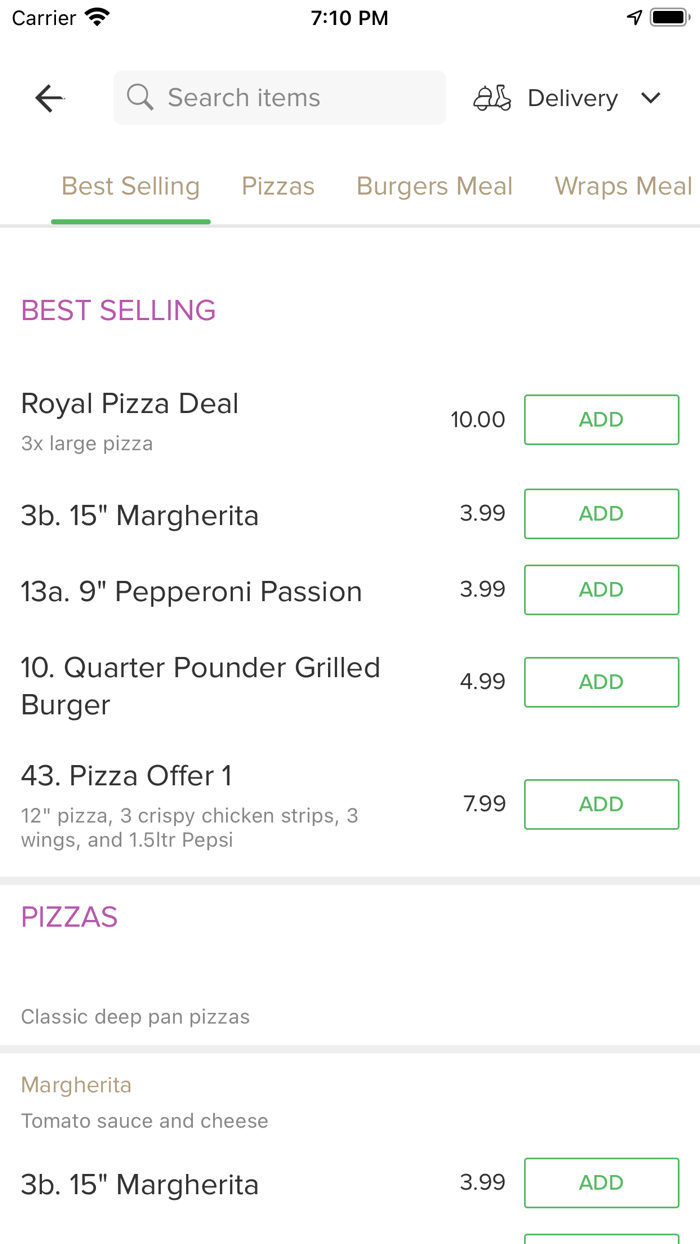This screenshot has height=1244, width=700.
Task: Tap the Search items input field
Action: [x=279, y=97]
